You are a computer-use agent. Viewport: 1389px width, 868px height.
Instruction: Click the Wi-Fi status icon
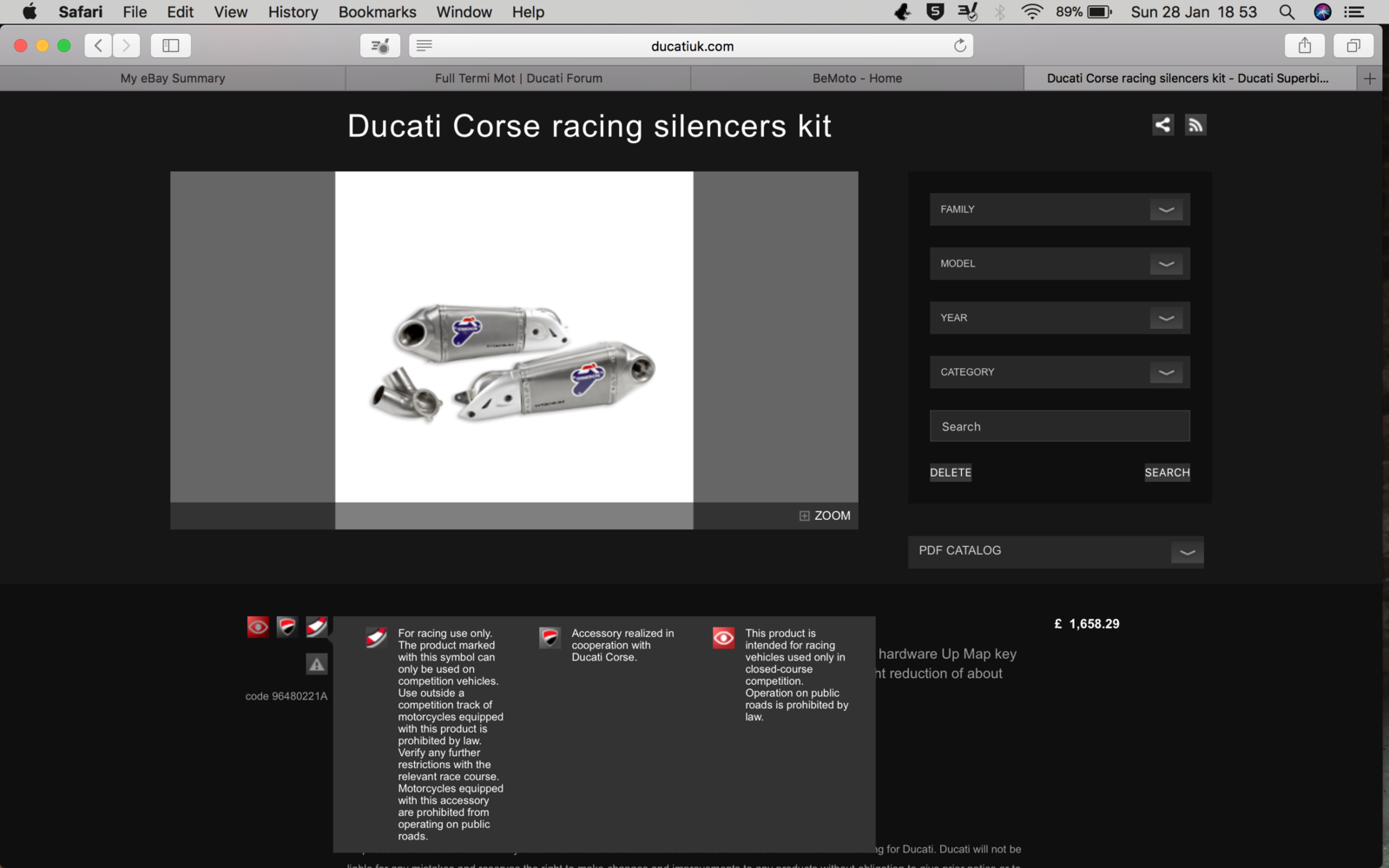tap(1032, 12)
